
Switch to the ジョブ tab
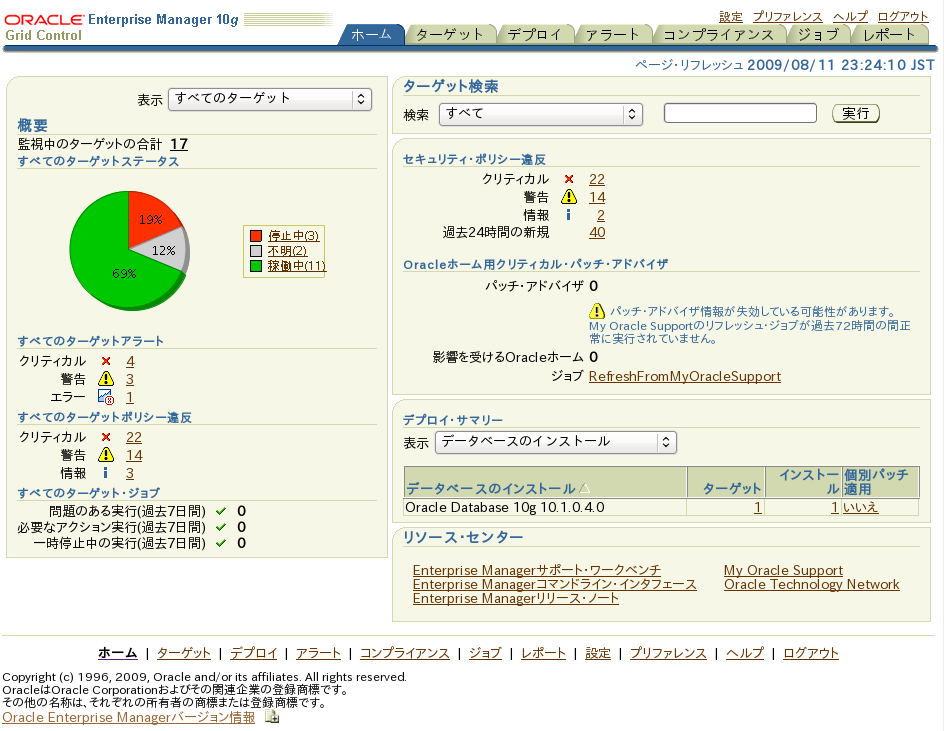coord(818,35)
